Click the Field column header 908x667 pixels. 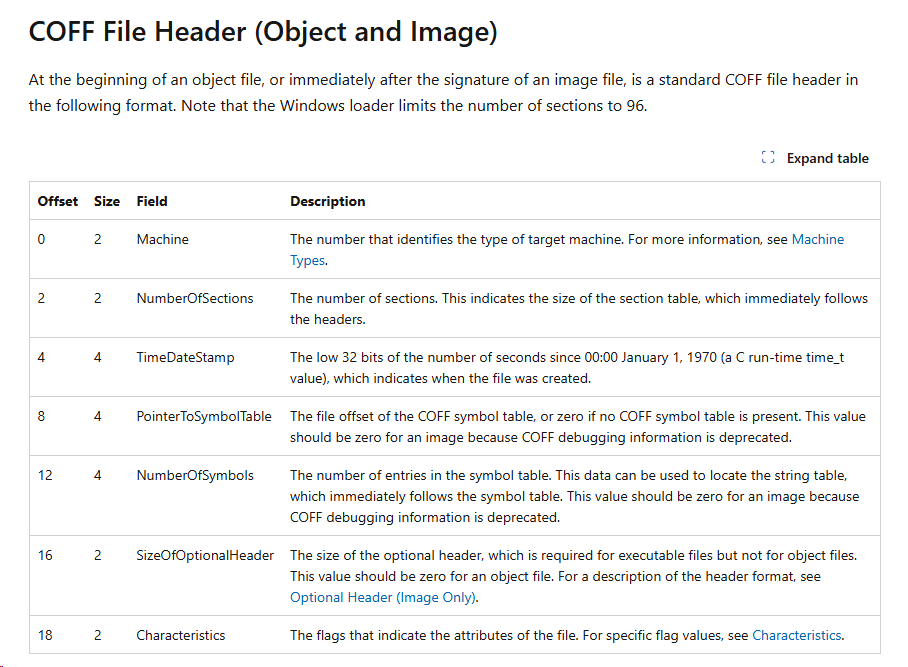coord(152,201)
